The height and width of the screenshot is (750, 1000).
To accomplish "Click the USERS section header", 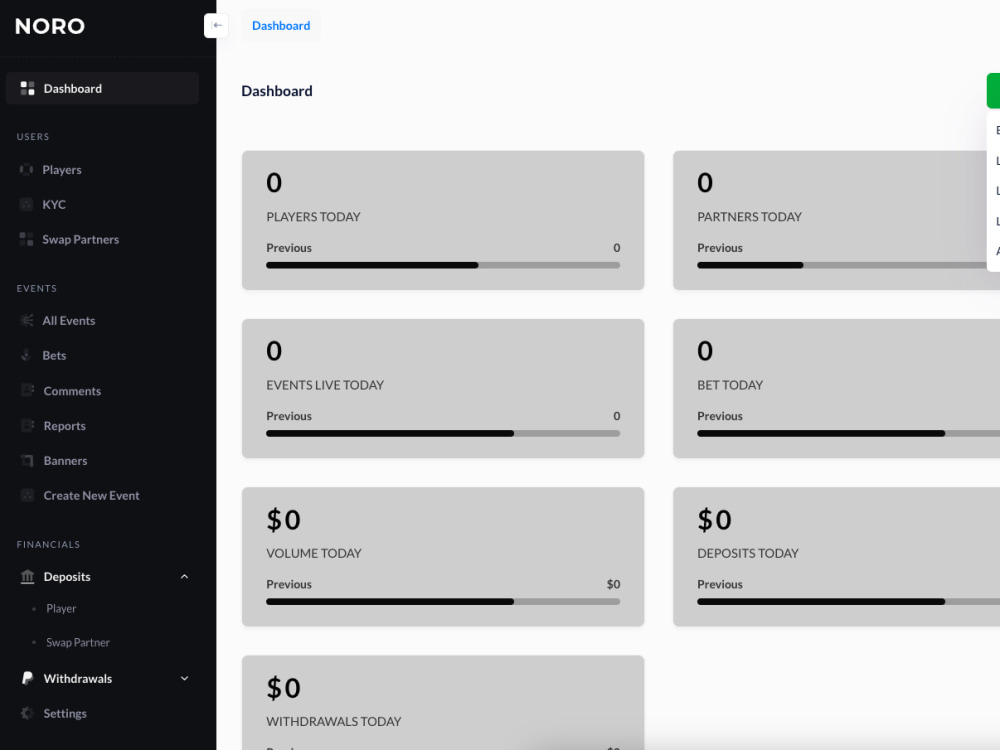I will [33, 136].
